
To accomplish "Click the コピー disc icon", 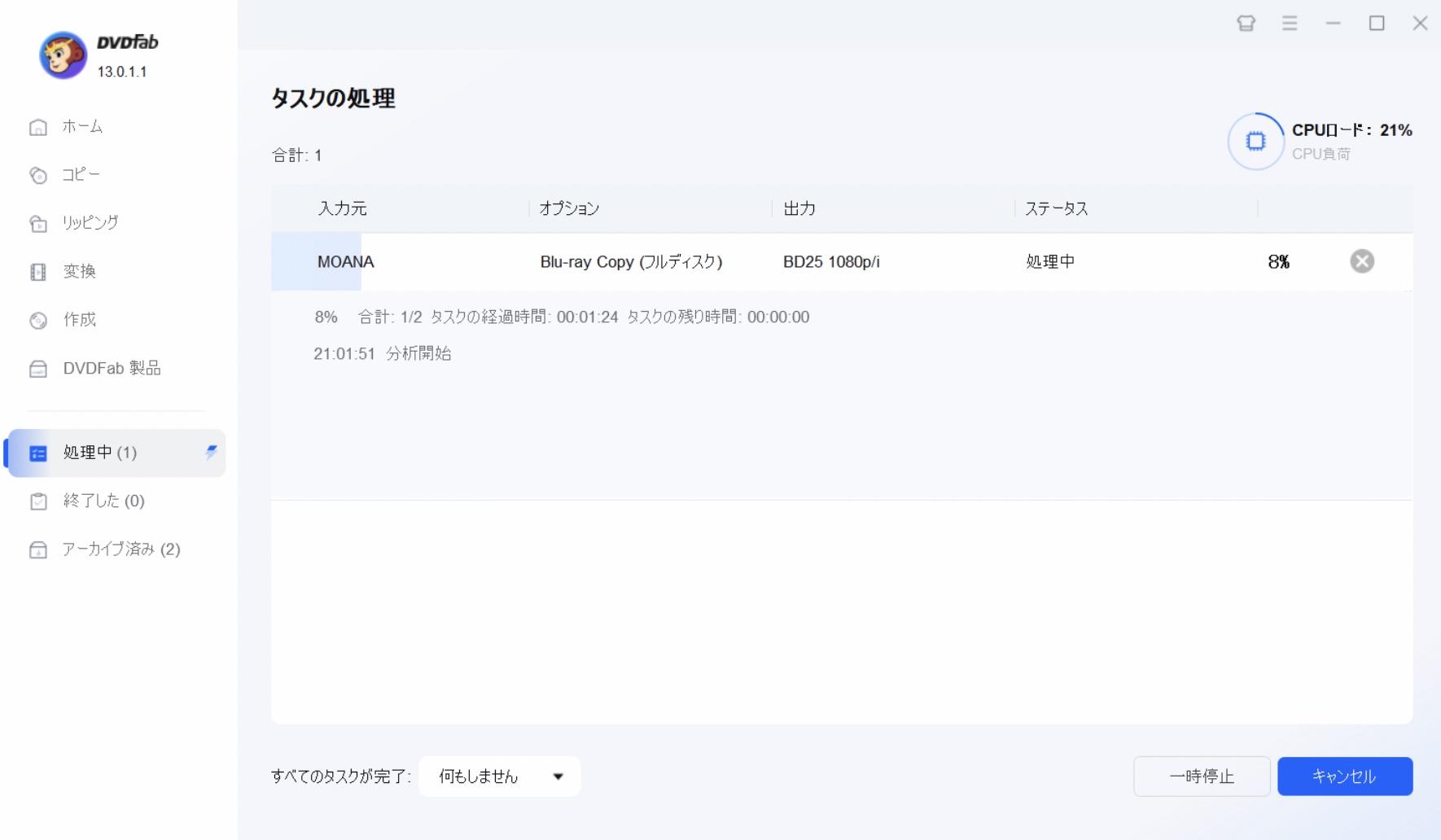I will coord(38,175).
